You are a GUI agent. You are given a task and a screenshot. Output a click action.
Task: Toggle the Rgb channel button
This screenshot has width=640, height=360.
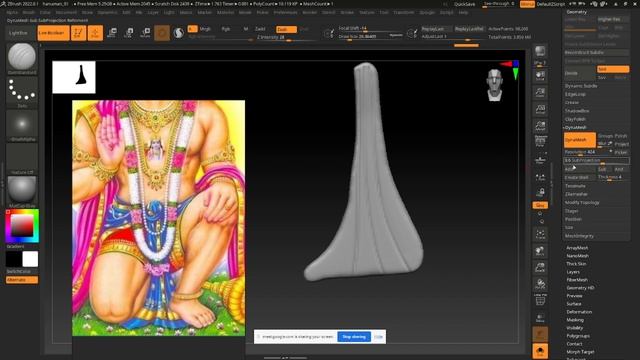coord(226,29)
